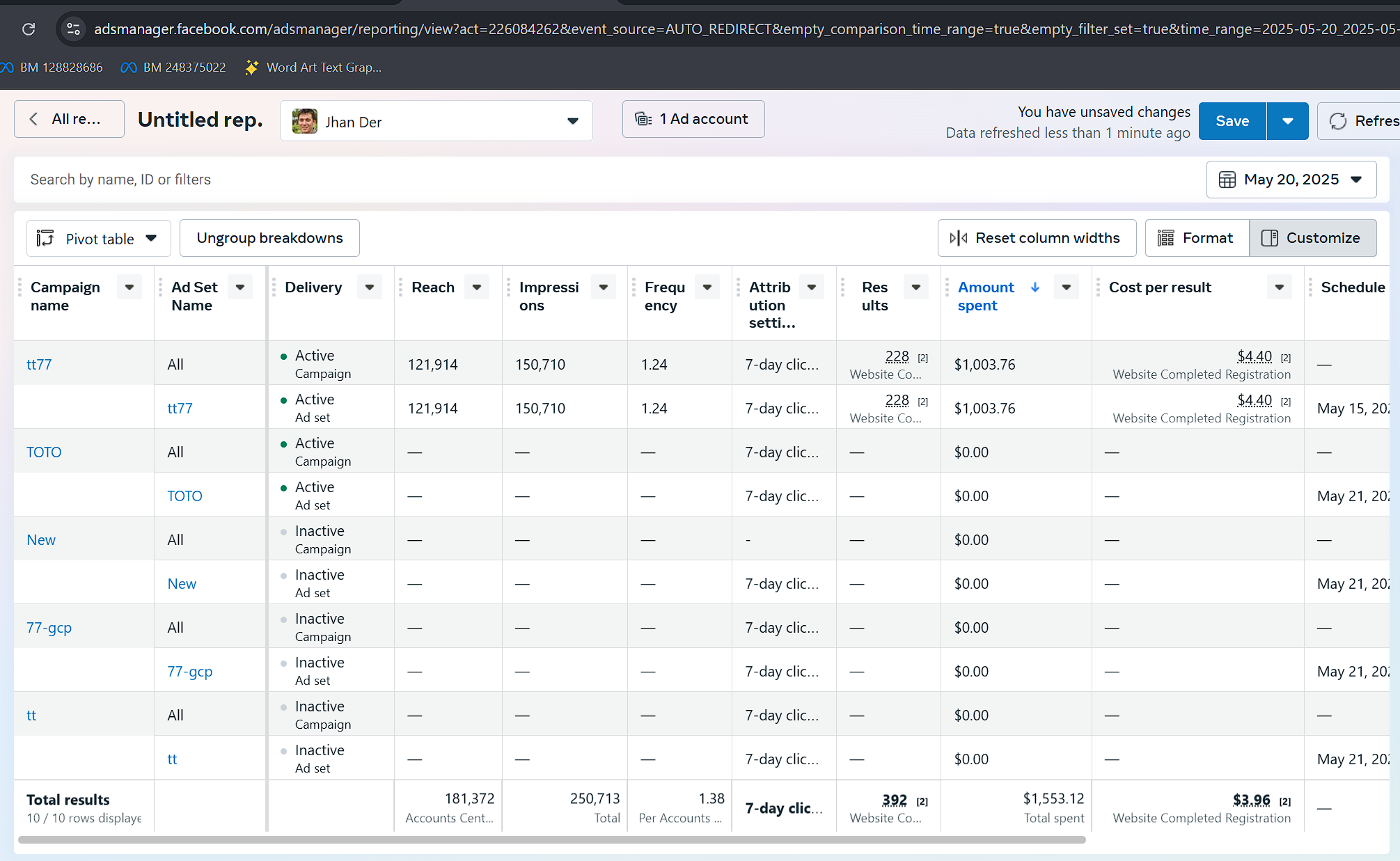The width and height of the screenshot is (1400, 861).
Task: Open Cost per result column menu
Action: (x=1279, y=287)
